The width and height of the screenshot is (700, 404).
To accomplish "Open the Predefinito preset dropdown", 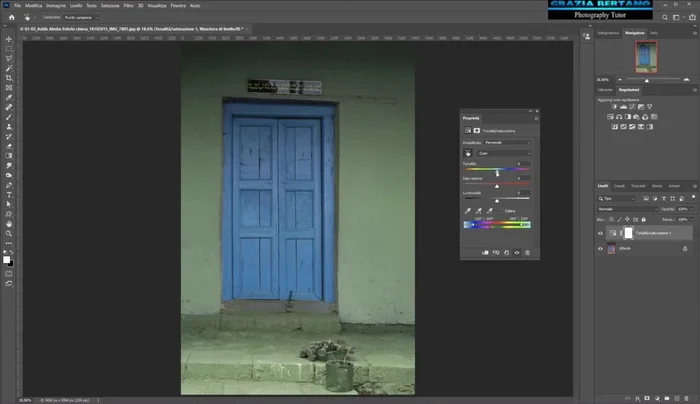I will 508,142.
